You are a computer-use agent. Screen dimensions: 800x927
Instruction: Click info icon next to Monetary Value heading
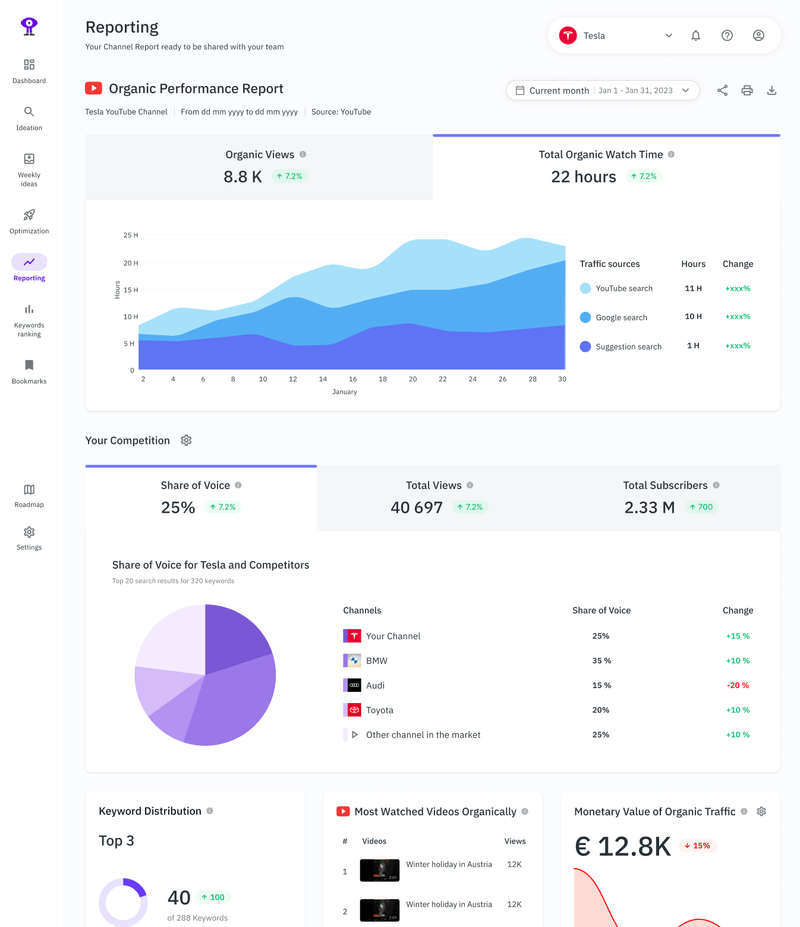click(x=744, y=811)
